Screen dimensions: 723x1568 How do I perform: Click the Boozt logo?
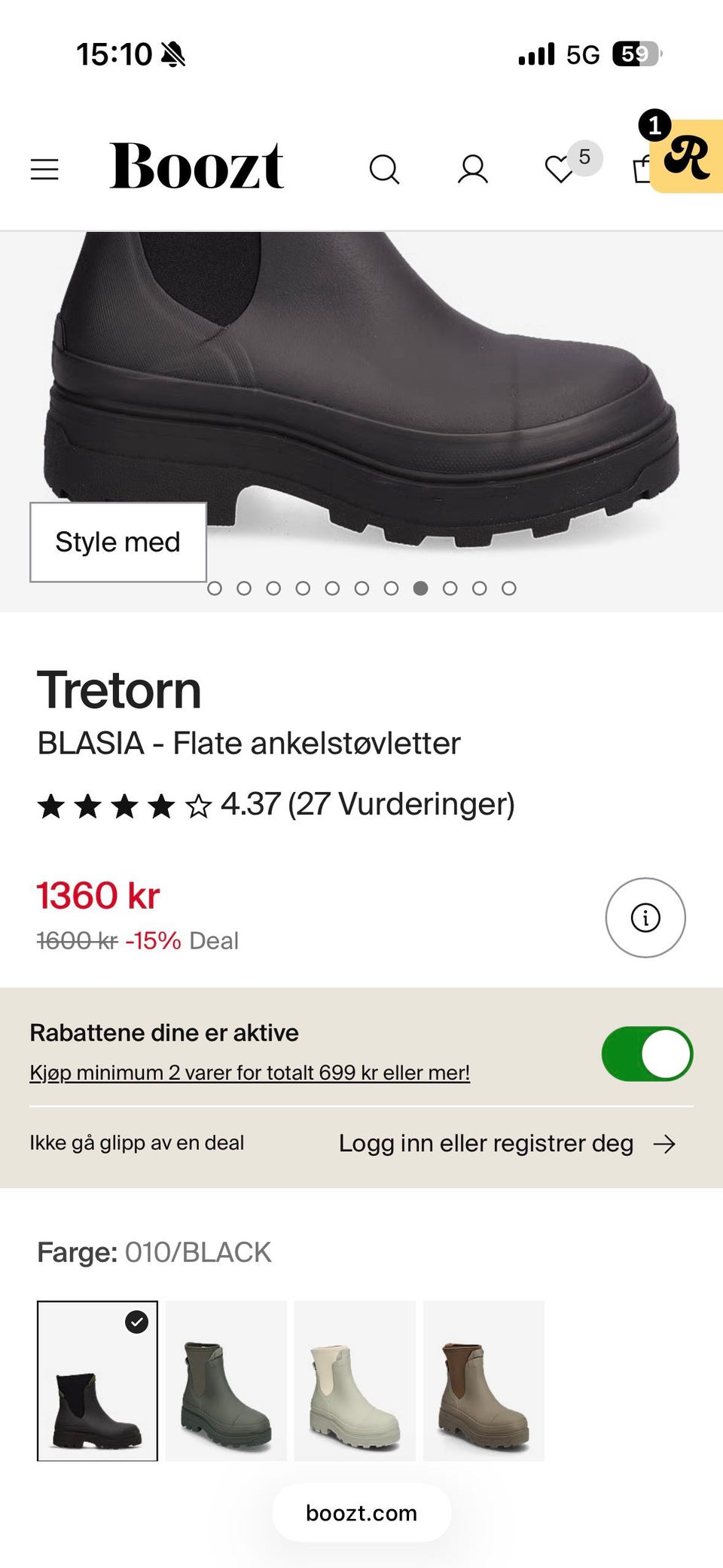click(197, 166)
